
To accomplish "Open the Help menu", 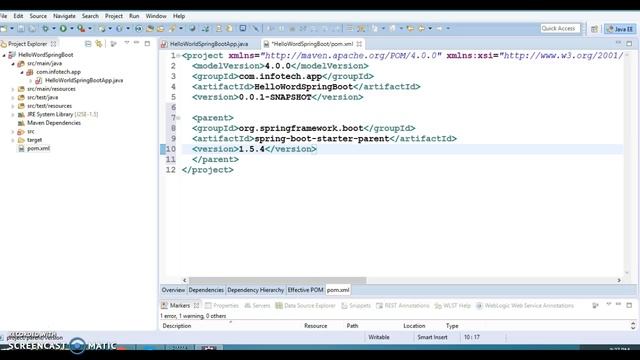I will tap(179, 16).
